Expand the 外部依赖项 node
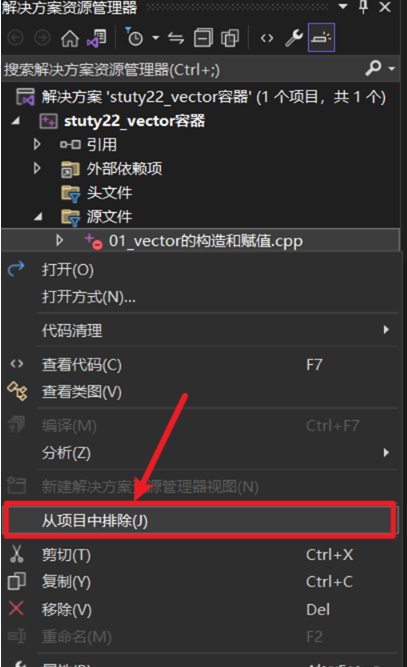This screenshot has height=667, width=407. (37, 168)
